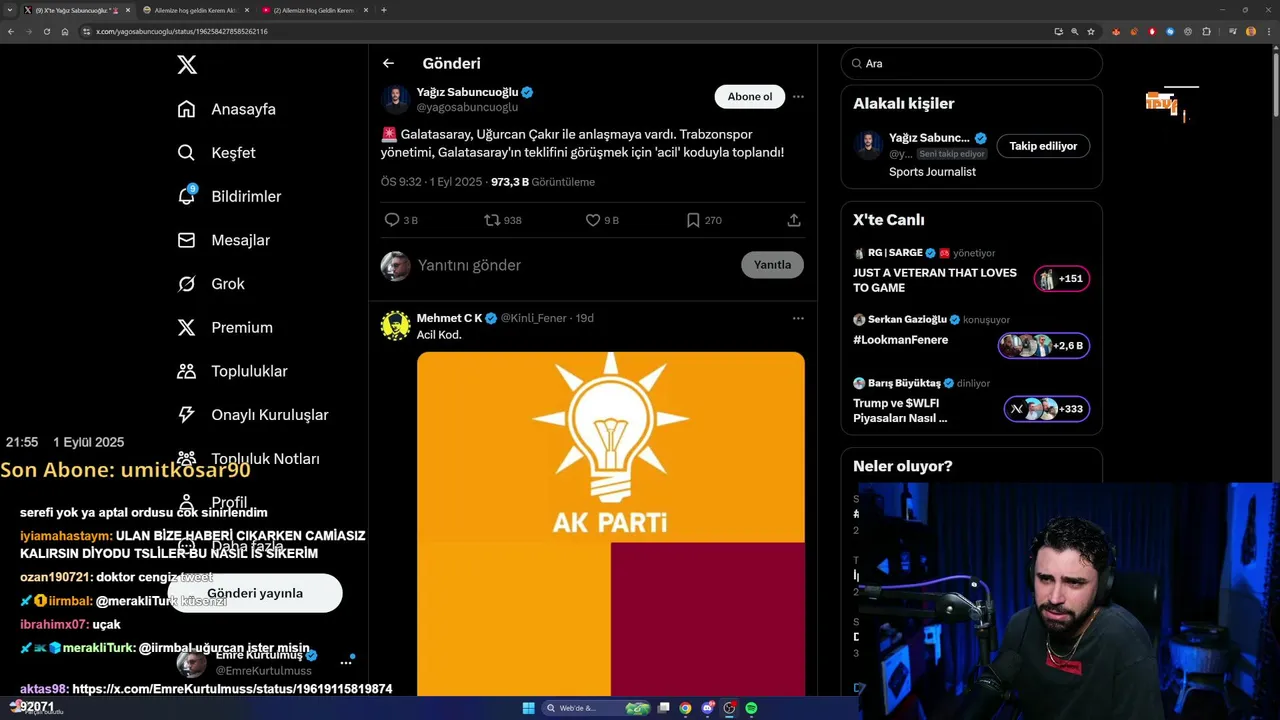This screenshot has height=720, width=1280.
Task: Open Mesajlar messages
Action: [x=223, y=240]
